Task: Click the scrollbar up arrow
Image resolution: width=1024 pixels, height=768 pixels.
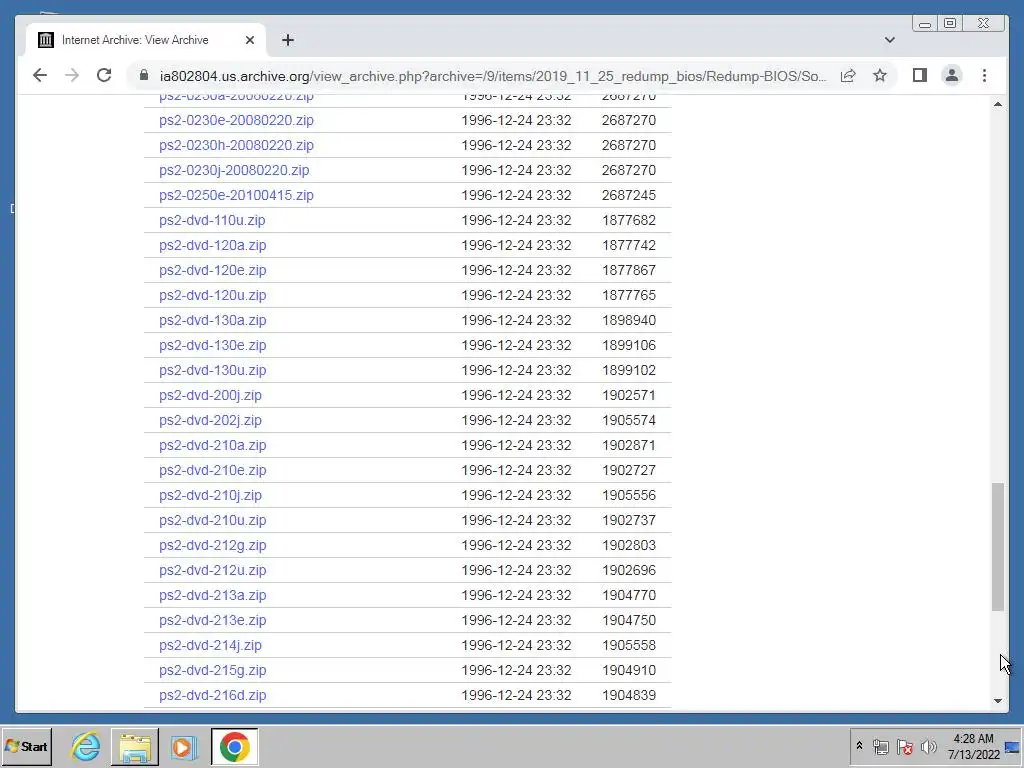Action: click(998, 104)
